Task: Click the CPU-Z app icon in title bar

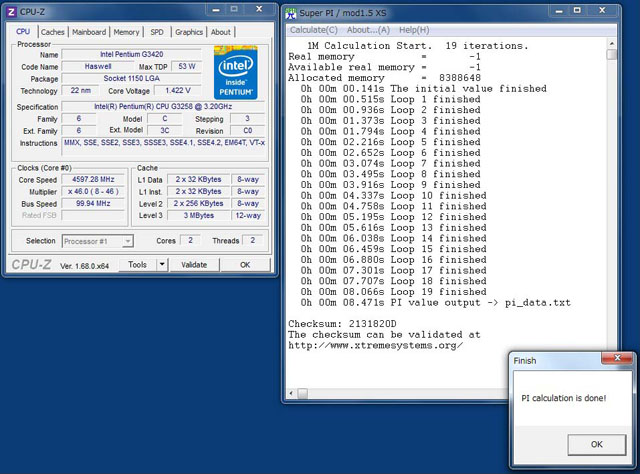Action: click(12, 12)
